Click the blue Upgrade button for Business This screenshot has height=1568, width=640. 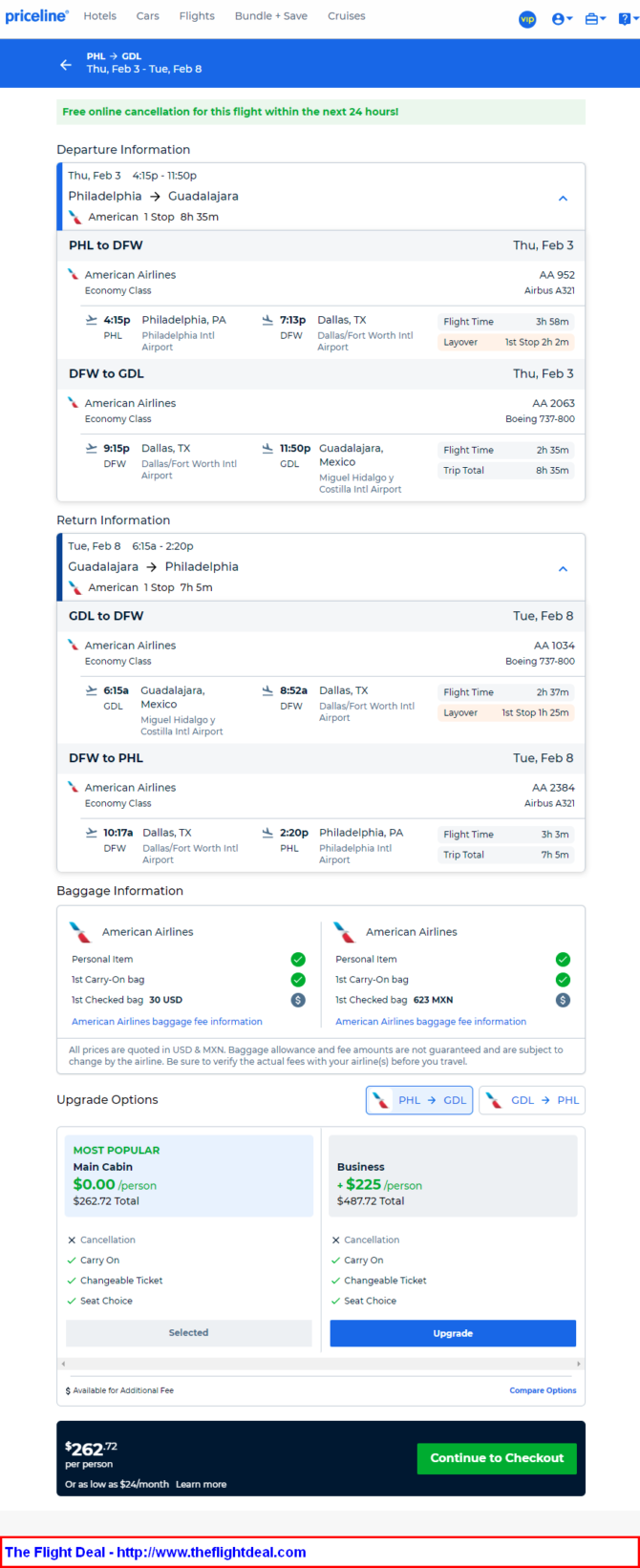coord(453,1333)
